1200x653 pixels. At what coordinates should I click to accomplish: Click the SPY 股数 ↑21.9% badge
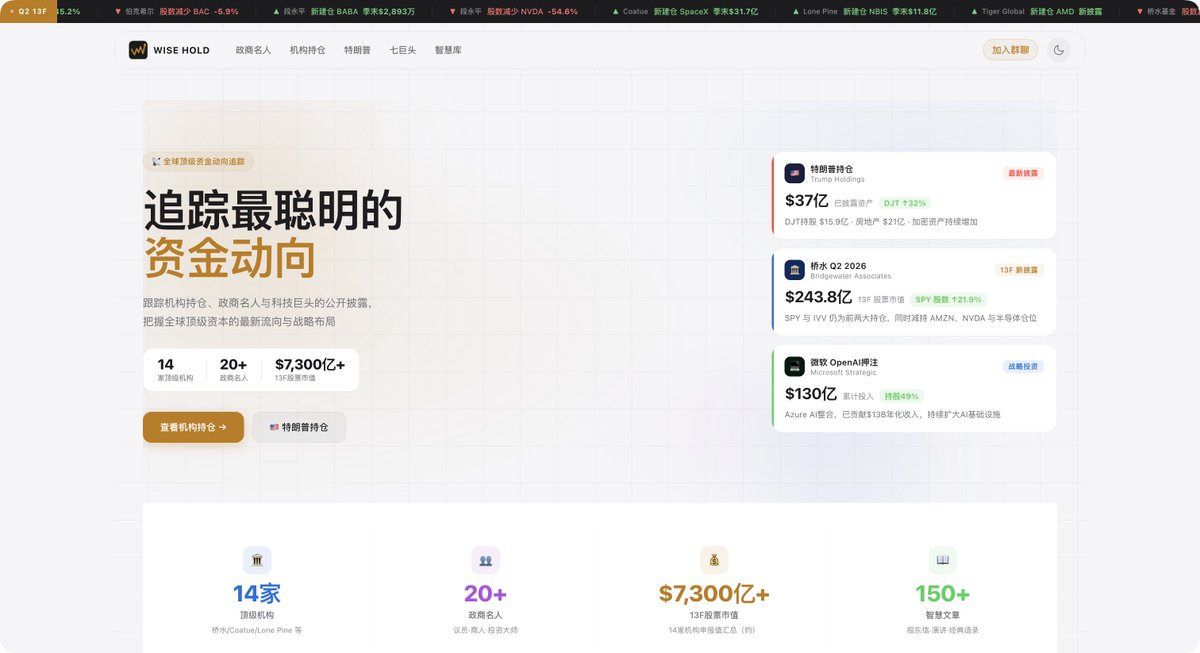[x=948, y=299]
